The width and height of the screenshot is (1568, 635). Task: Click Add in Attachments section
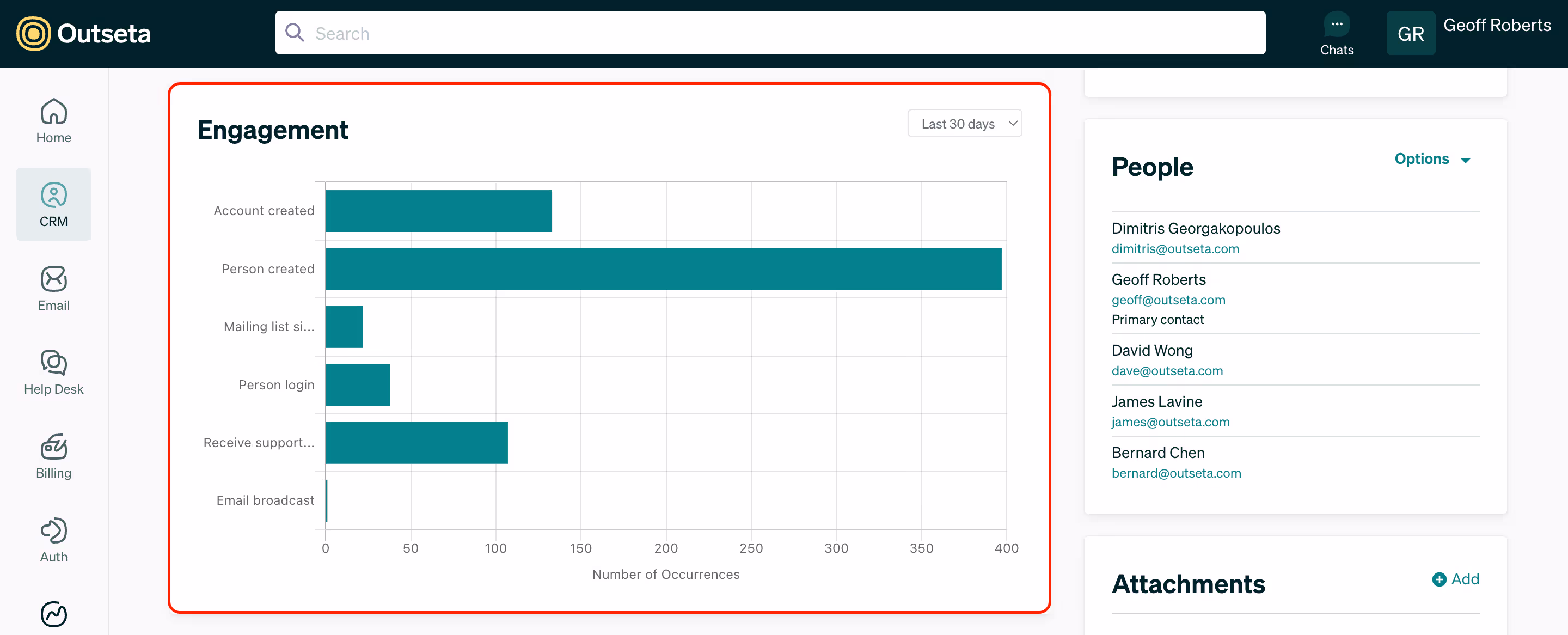coord(1455,579)
